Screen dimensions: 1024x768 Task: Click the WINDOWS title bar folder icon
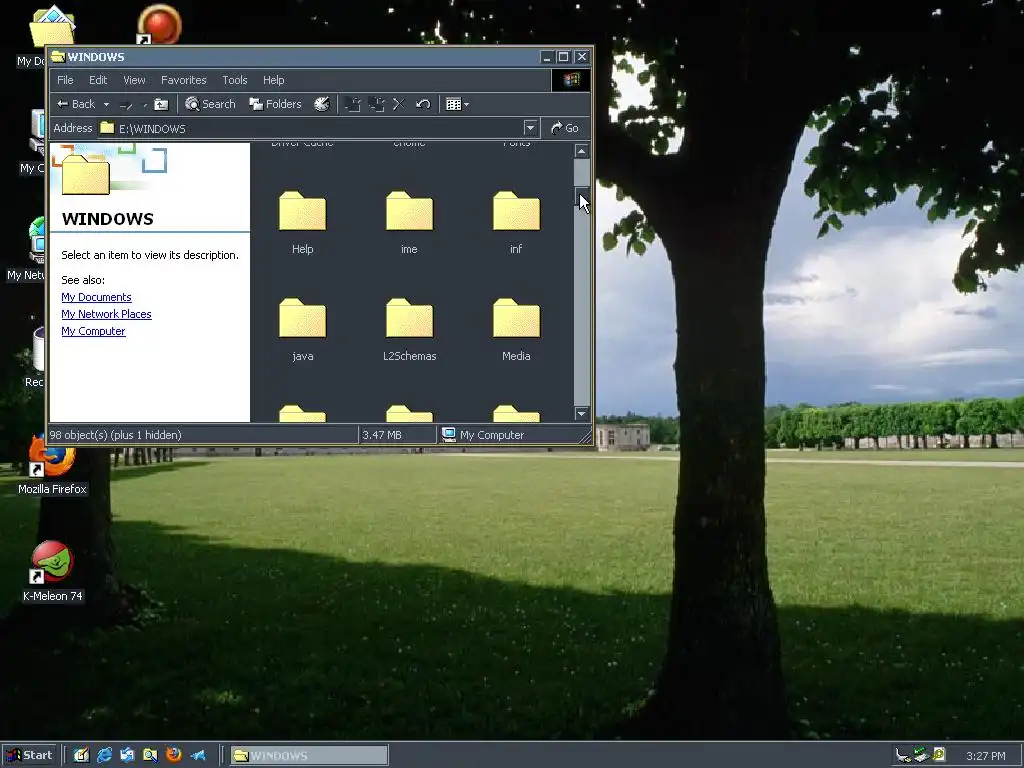click(x=58, y=57)
